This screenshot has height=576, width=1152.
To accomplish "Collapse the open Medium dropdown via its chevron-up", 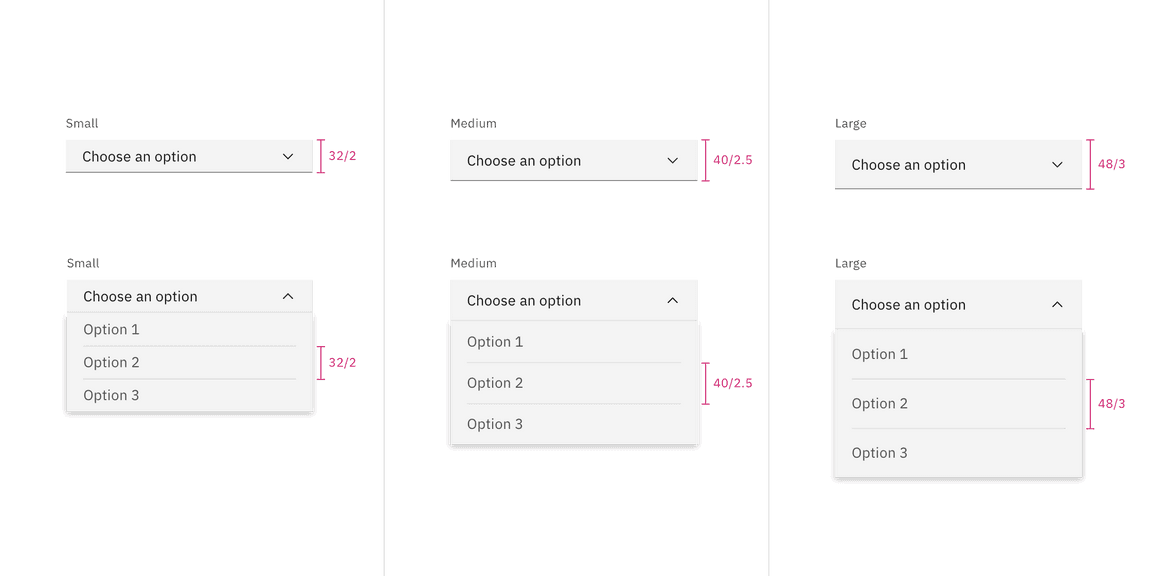I will [x=673, y=301].
